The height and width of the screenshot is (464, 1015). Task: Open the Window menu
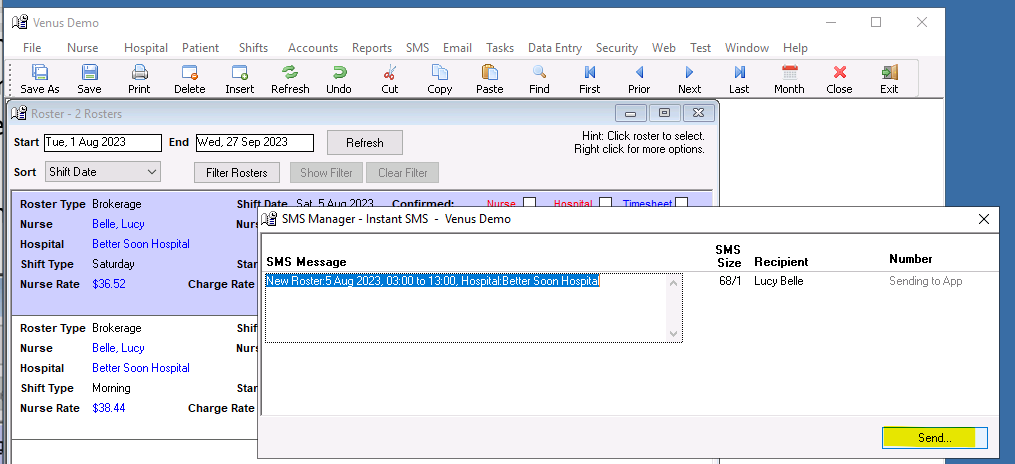[x=746, y=48]
